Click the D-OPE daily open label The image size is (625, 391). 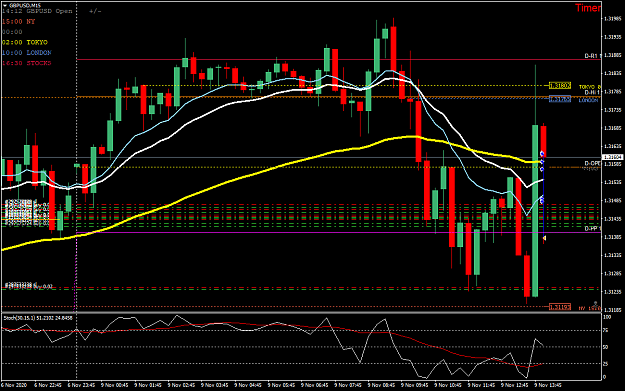(x=592, y=163)
